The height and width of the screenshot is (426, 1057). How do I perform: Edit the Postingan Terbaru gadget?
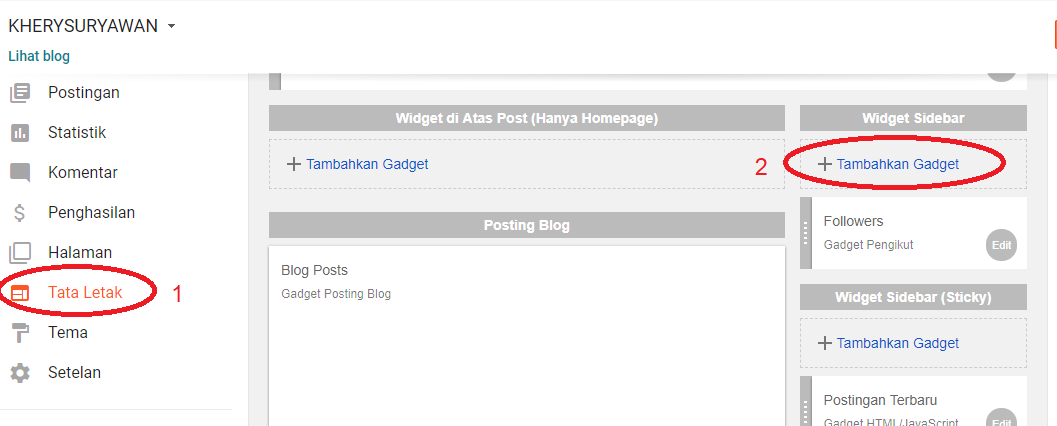coord(1001,418)
